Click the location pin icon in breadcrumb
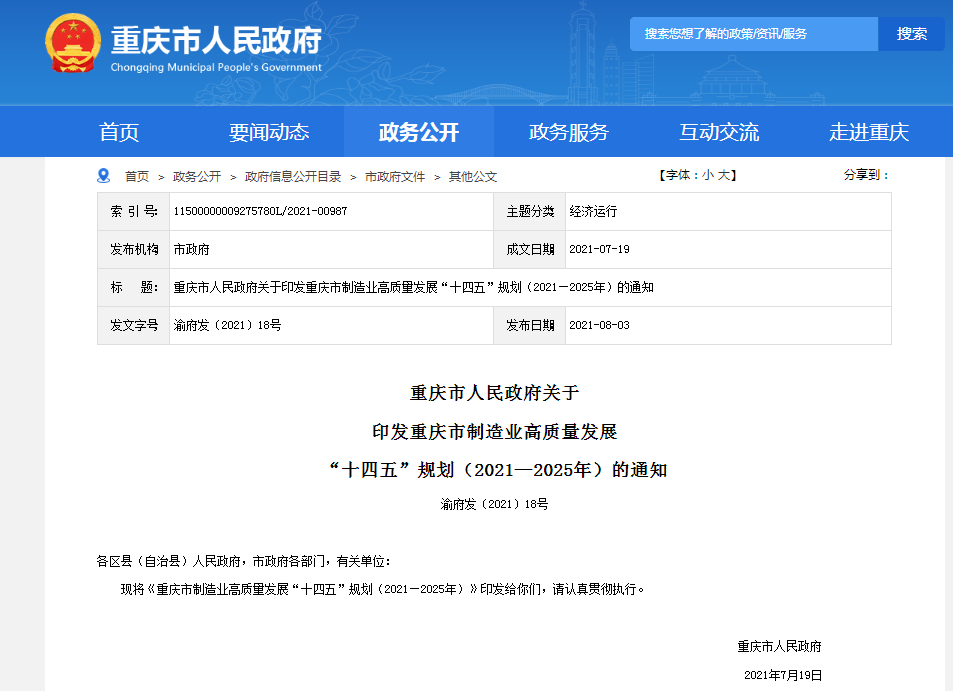The width and height of the screenshot is (953, 691). point(103,176)
